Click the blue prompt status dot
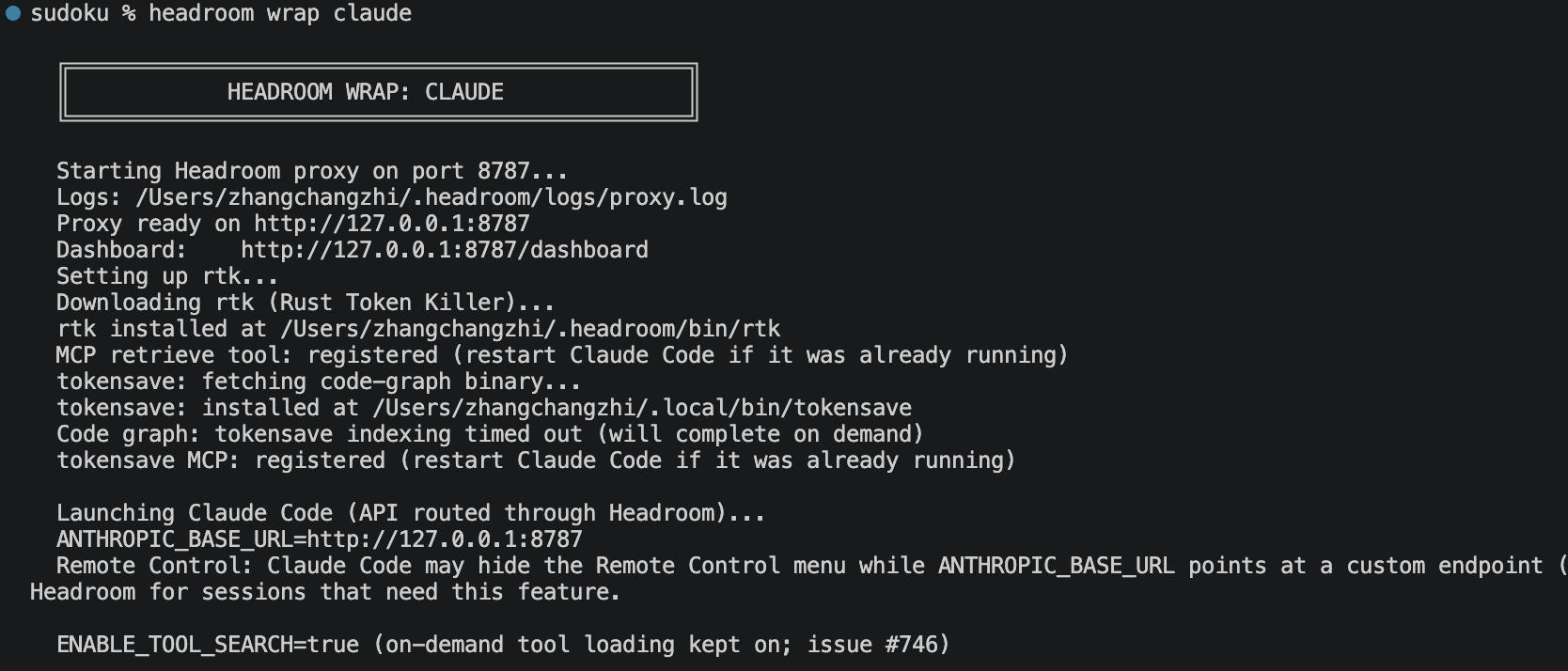The height and width of the screenshot is (671, 1568). (x=13, y=13)
